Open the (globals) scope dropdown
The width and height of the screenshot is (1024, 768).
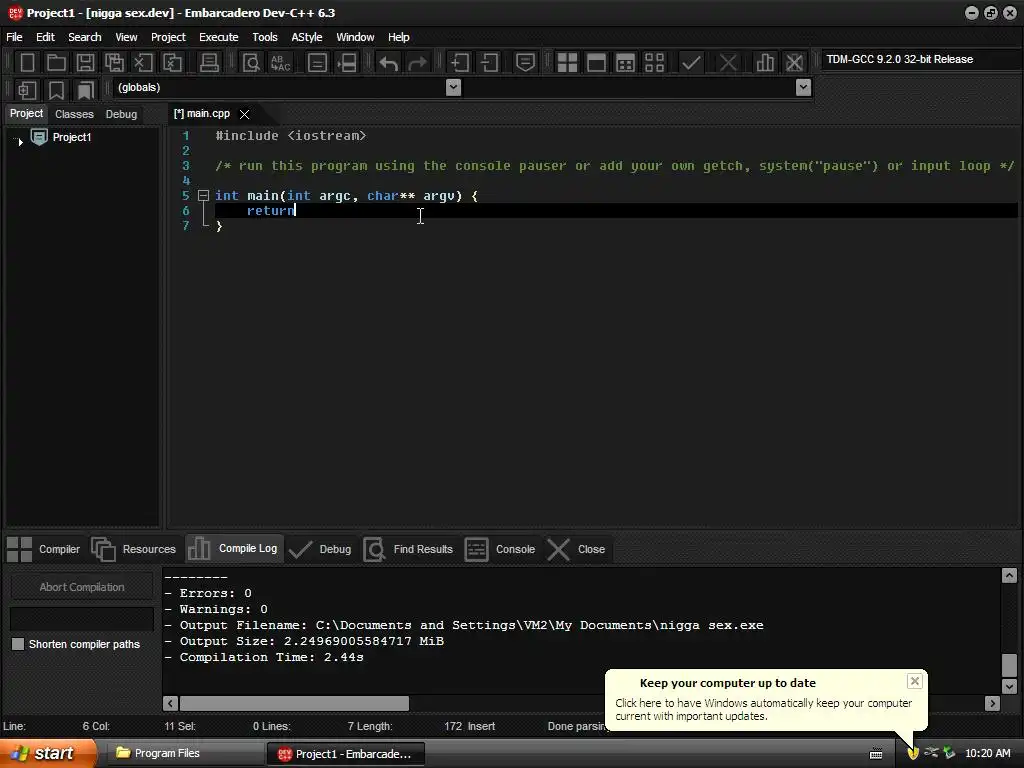click(x=453, y=88)
